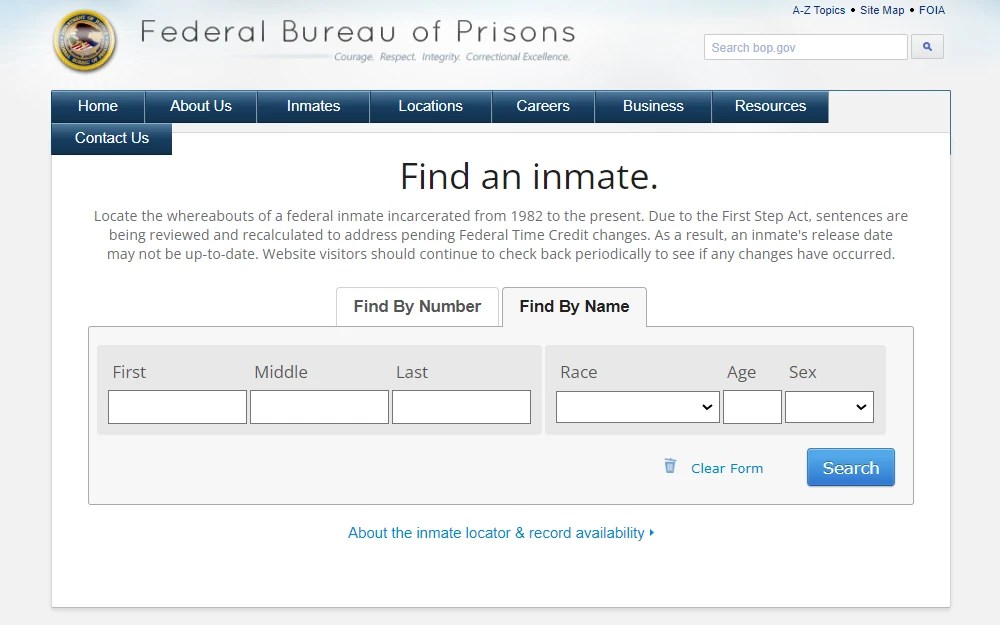Navigate to the Careers section
1000x625 pixels.
coord(542,106)
